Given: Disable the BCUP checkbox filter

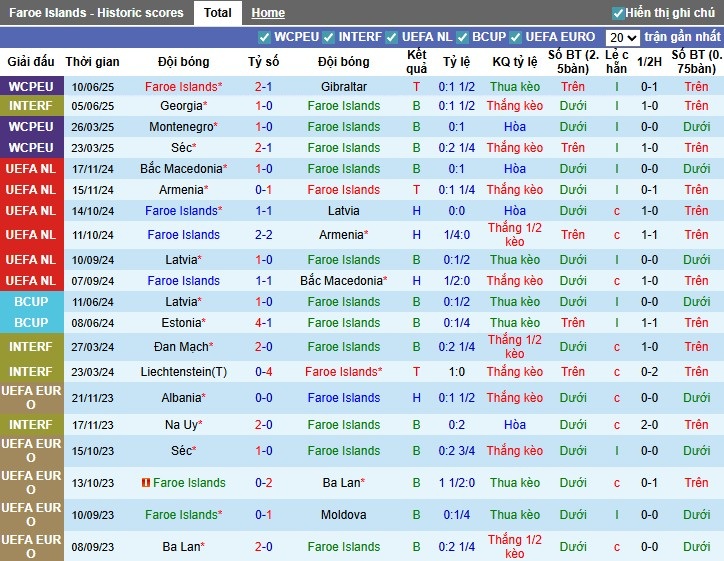Looking at the screenshot, I should pos(462,37).
